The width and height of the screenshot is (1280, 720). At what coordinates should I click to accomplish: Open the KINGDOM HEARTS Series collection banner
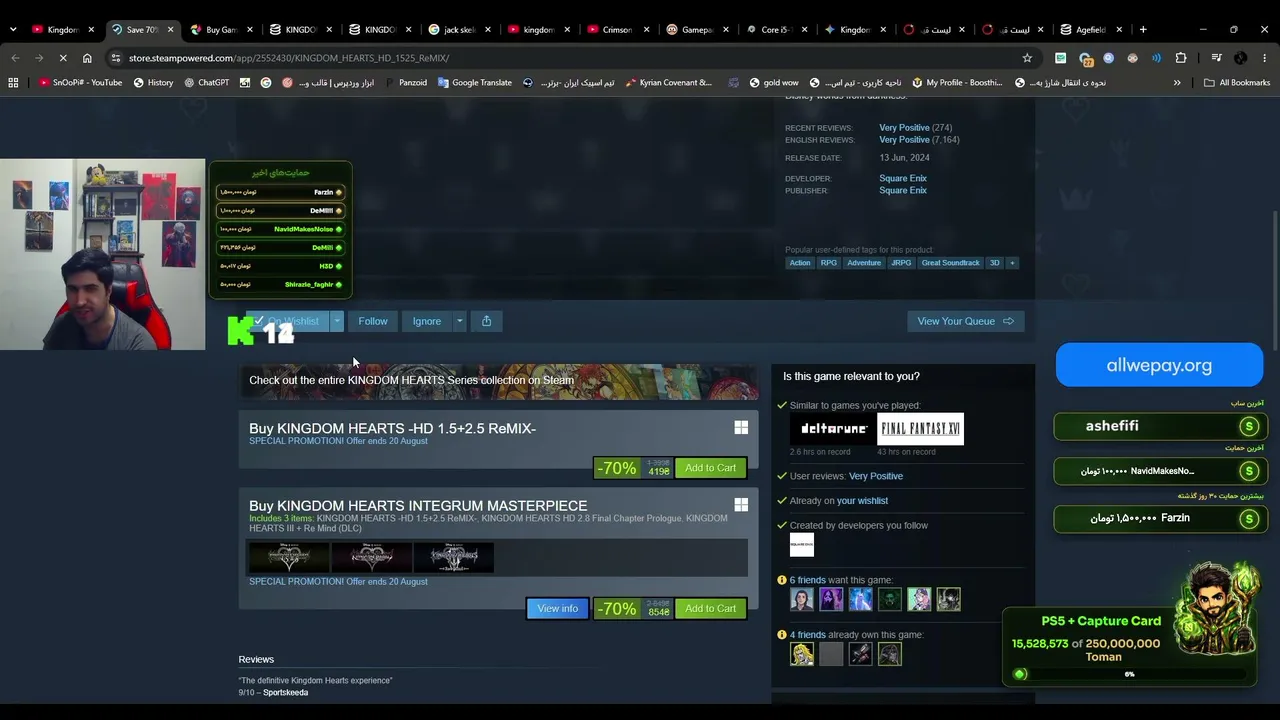[x=499, y=381]
